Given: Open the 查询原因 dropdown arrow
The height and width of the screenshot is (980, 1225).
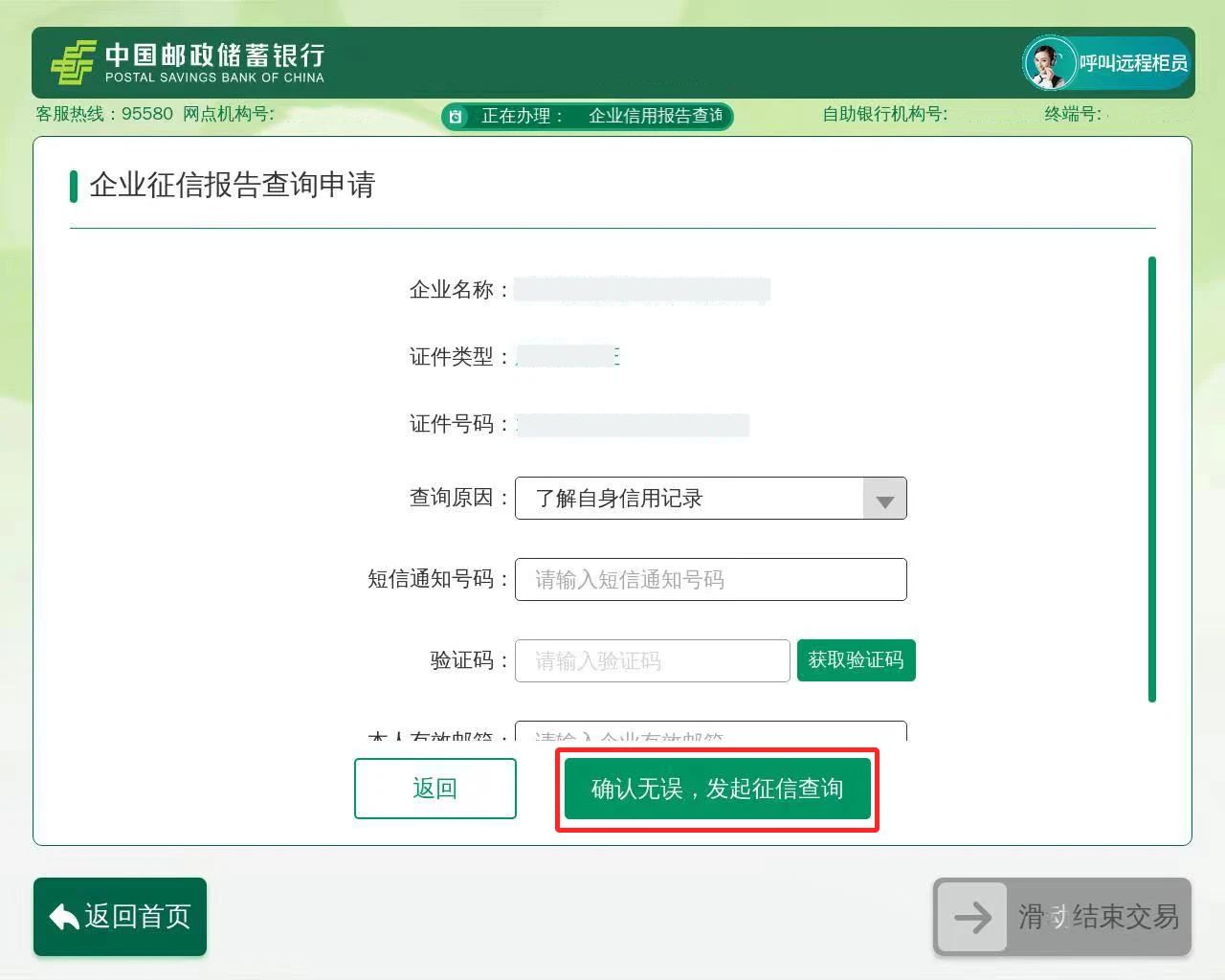Looking at the screenshot, I should point(884,499).
